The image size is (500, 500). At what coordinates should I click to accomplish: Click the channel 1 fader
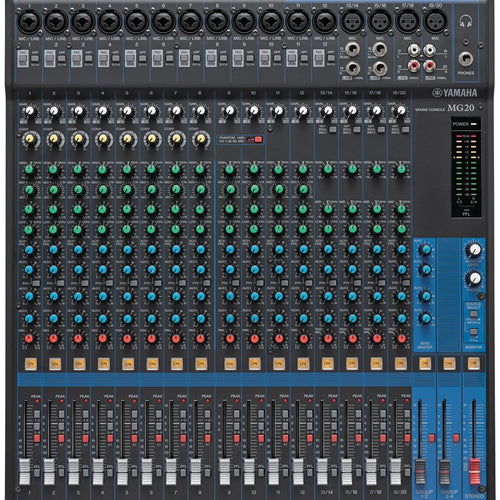coord(25,471)
